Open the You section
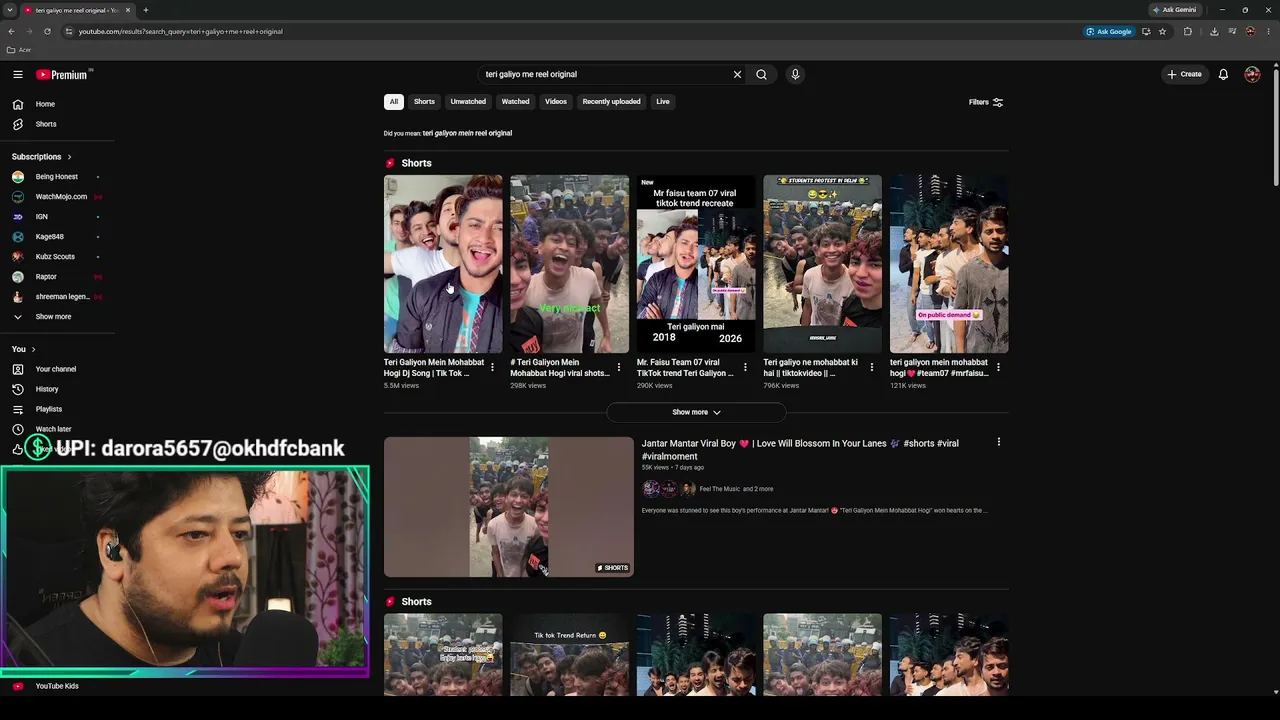Image resolution: width=1280 pixels, height=720 pixels. coord(24,349)
